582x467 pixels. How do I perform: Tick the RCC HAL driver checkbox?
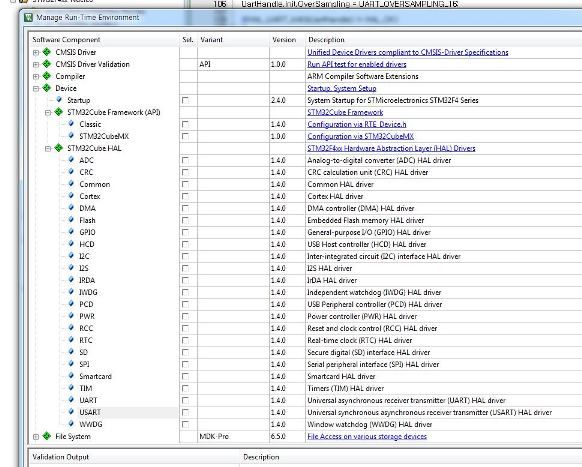[185, 329]
